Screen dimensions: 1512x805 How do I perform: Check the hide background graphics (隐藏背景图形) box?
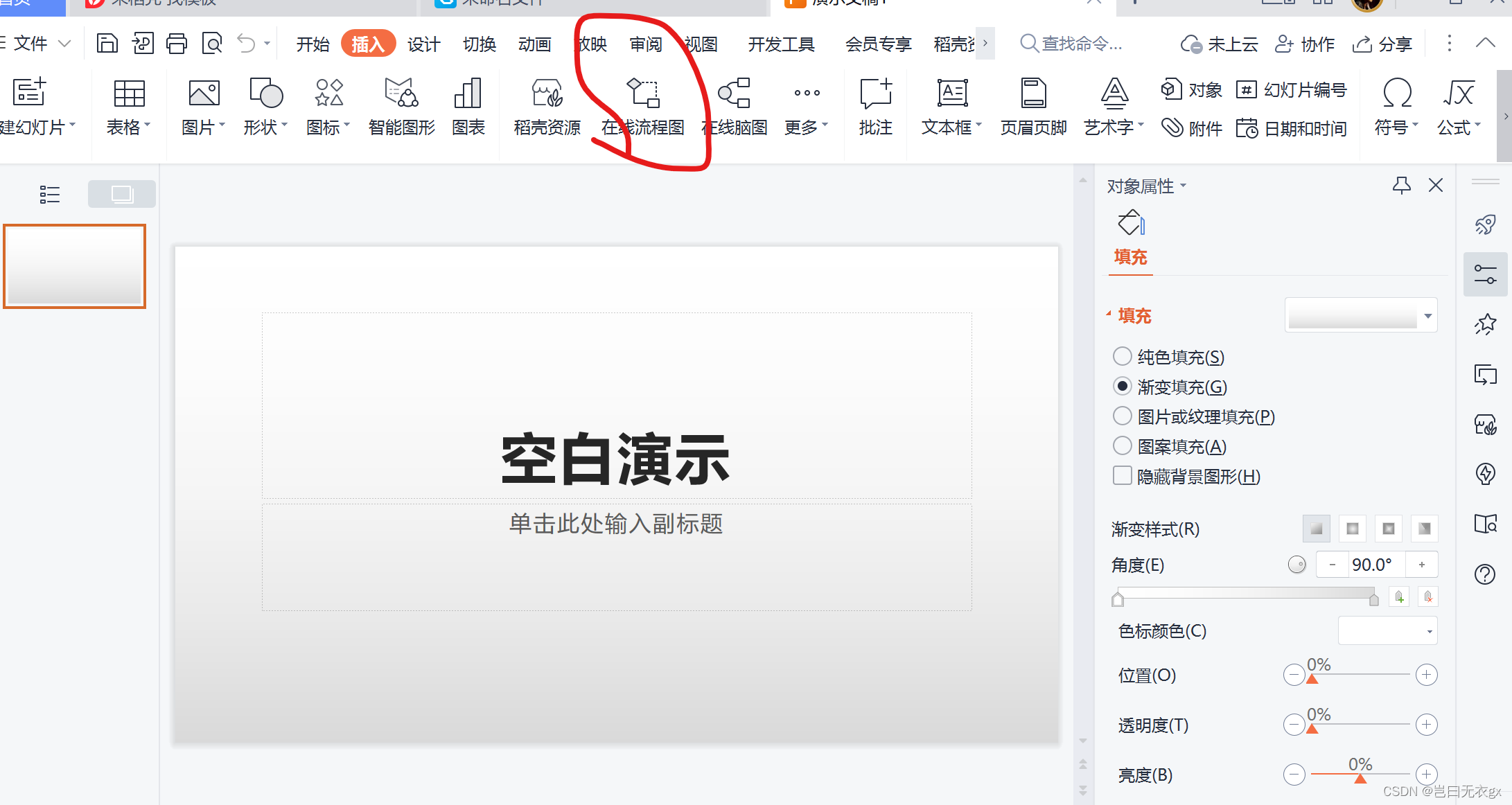click(1122, 476)
